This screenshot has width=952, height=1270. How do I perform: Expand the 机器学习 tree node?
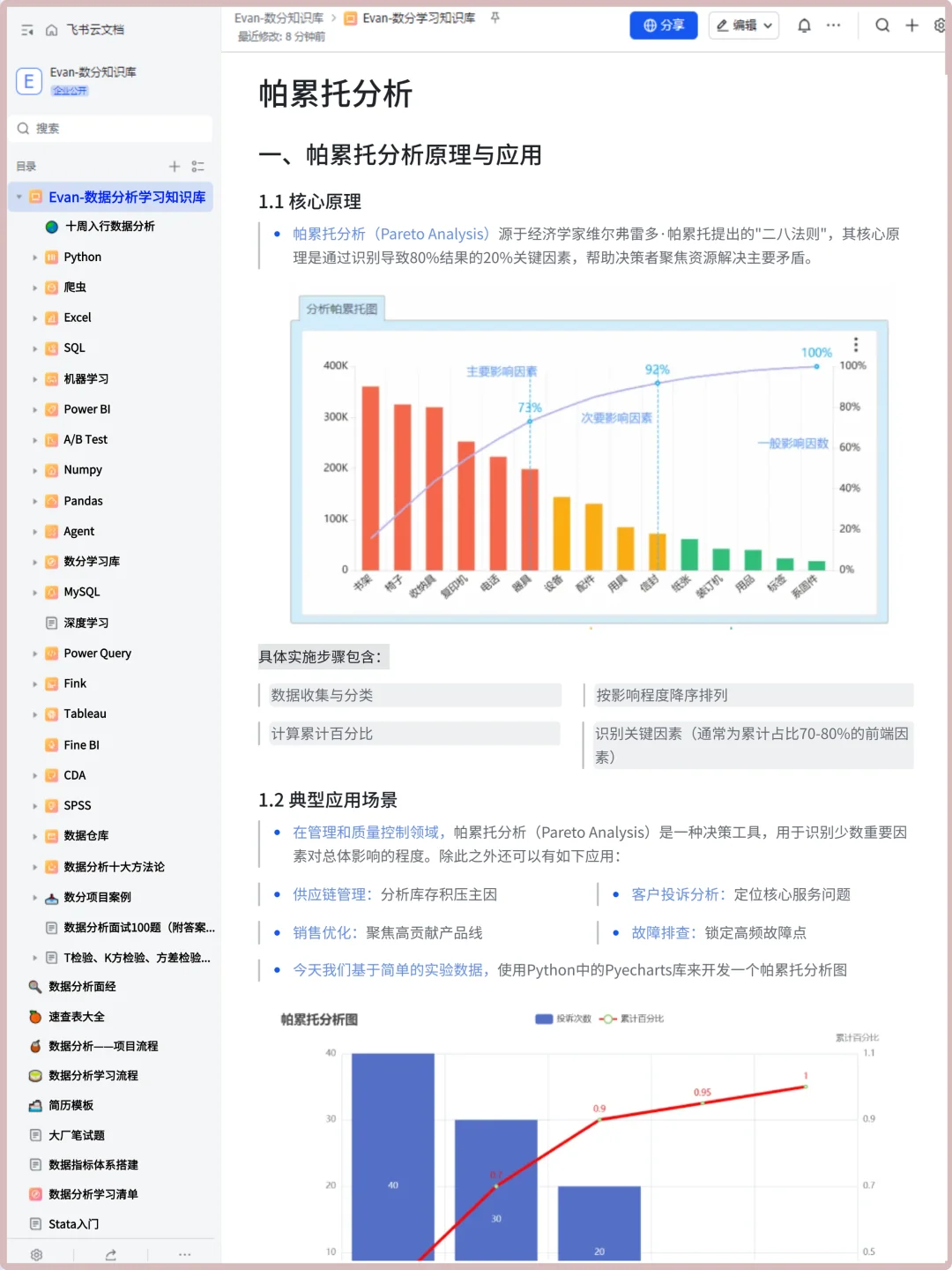[x=35, y=379]
